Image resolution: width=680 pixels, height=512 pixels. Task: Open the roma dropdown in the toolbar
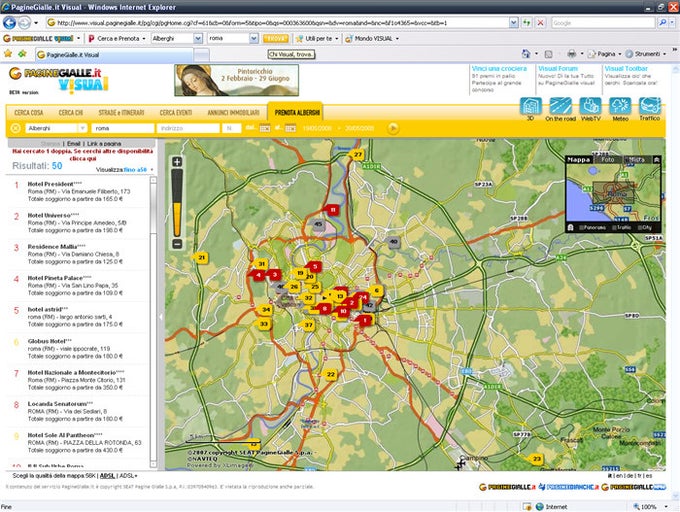coord(254,39)
